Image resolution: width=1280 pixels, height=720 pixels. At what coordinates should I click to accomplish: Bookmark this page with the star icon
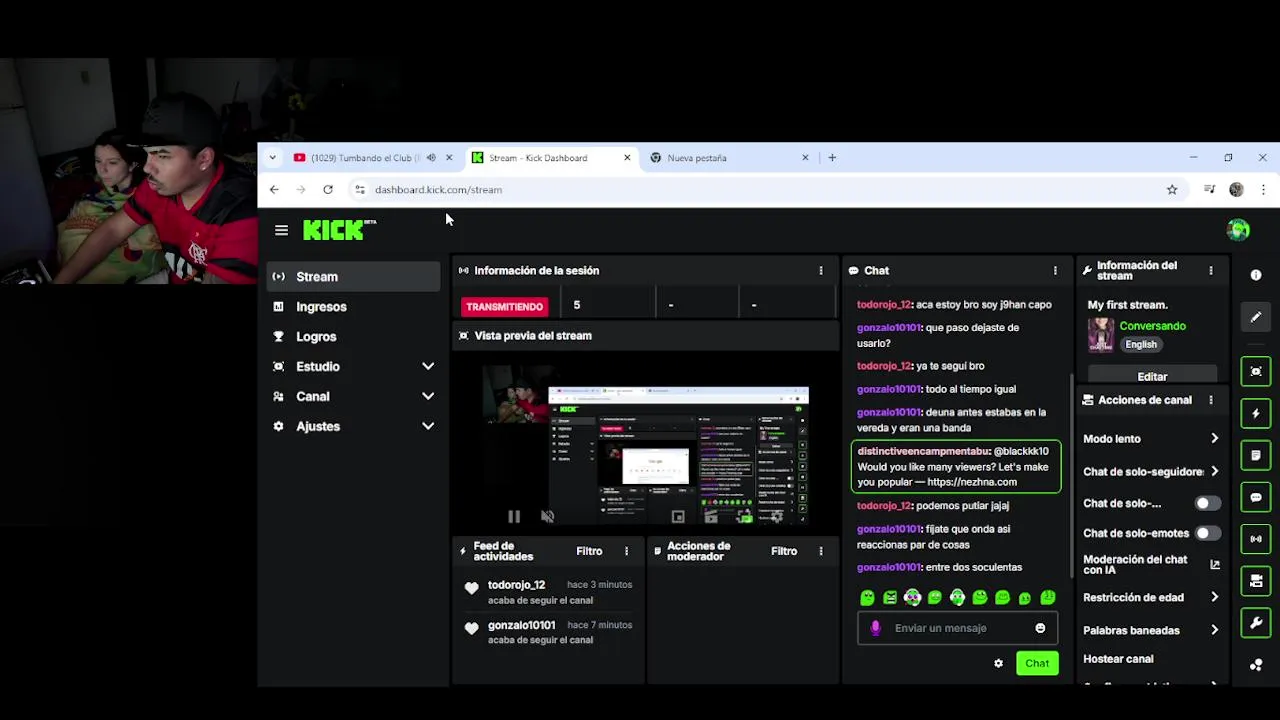point(1172,189)
